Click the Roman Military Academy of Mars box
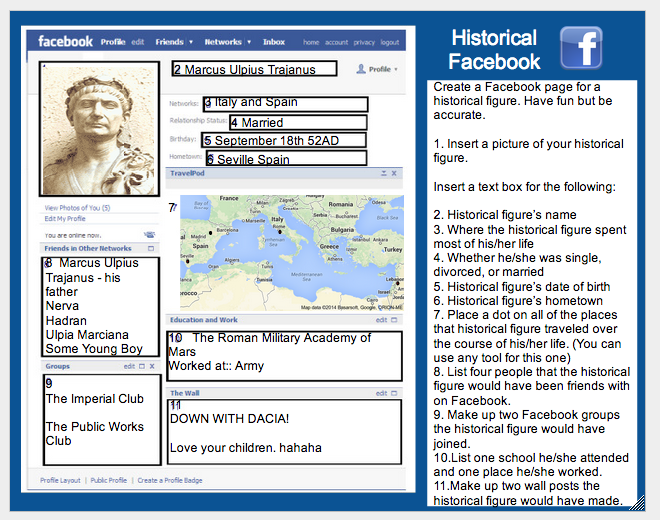Screen dimensions: 660x520 (x=285, y=356)
